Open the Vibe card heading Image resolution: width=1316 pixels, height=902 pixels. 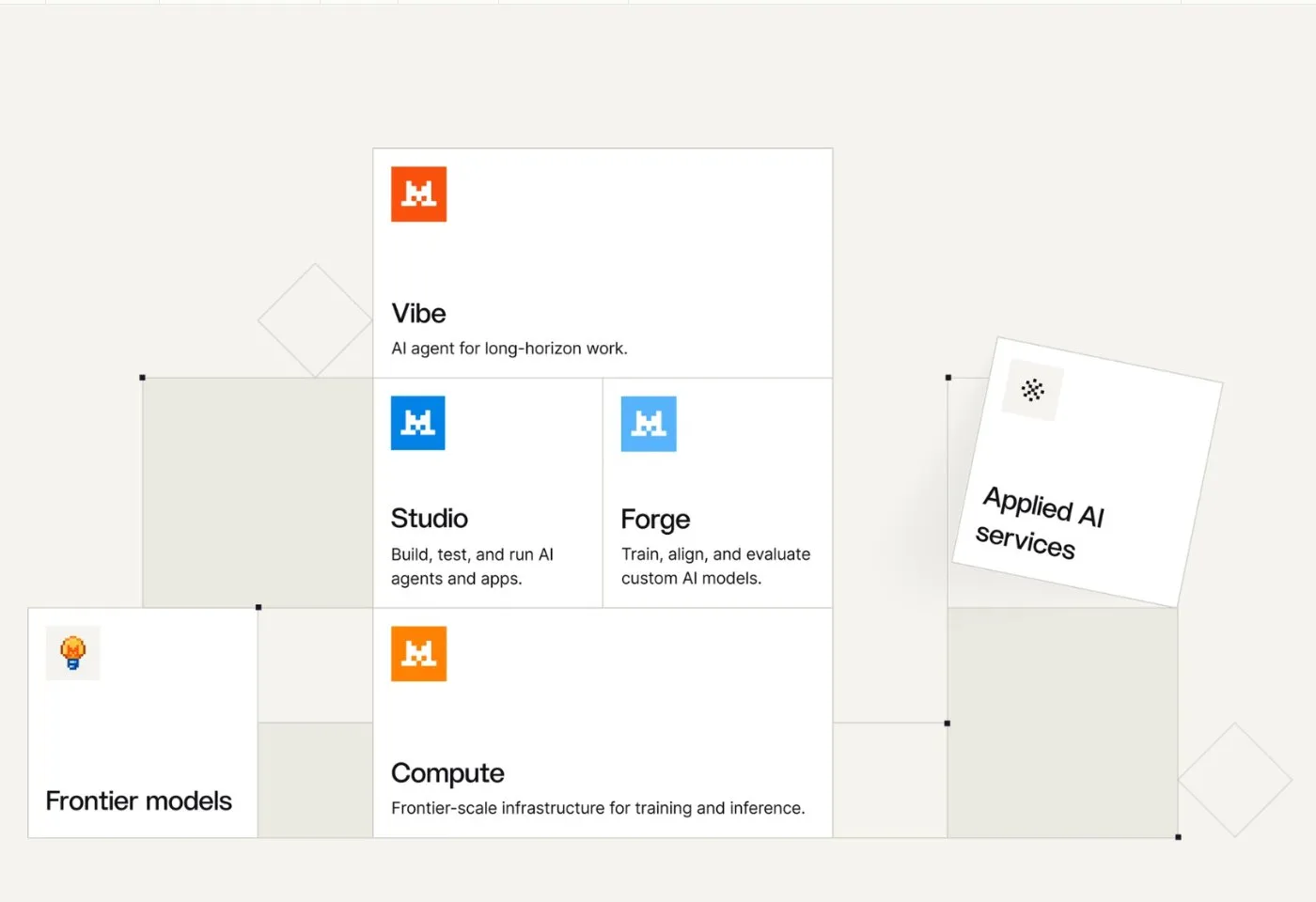tap(418, 313)
